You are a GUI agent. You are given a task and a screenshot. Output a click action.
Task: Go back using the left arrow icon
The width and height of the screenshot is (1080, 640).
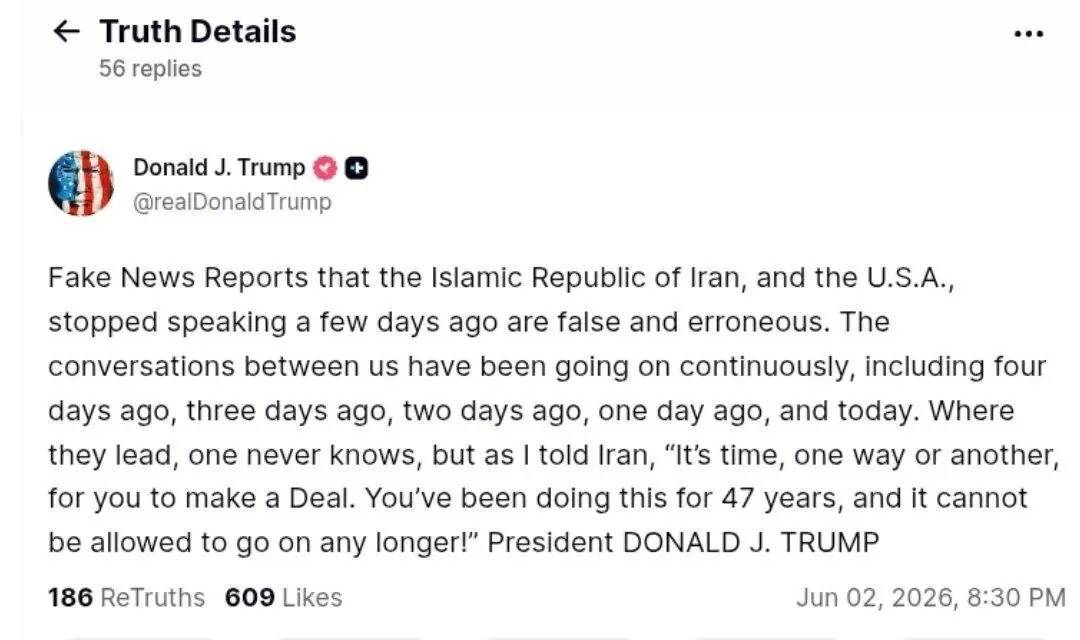pos(67,31)
